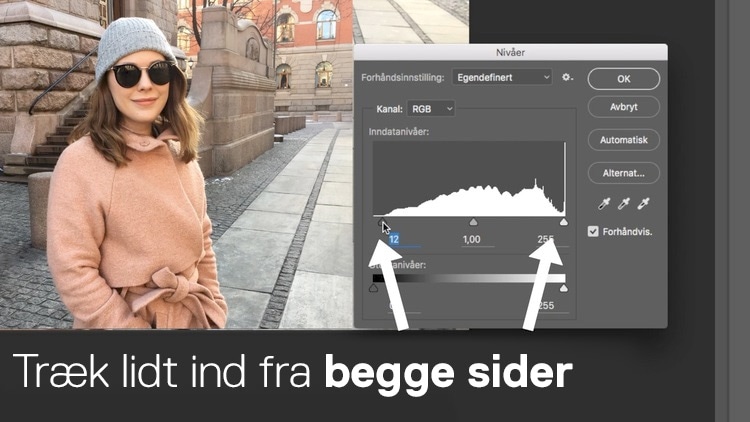Open the Forhåndsinnstilling preset dropdown
750x422 pixels.
click(501, 77)
